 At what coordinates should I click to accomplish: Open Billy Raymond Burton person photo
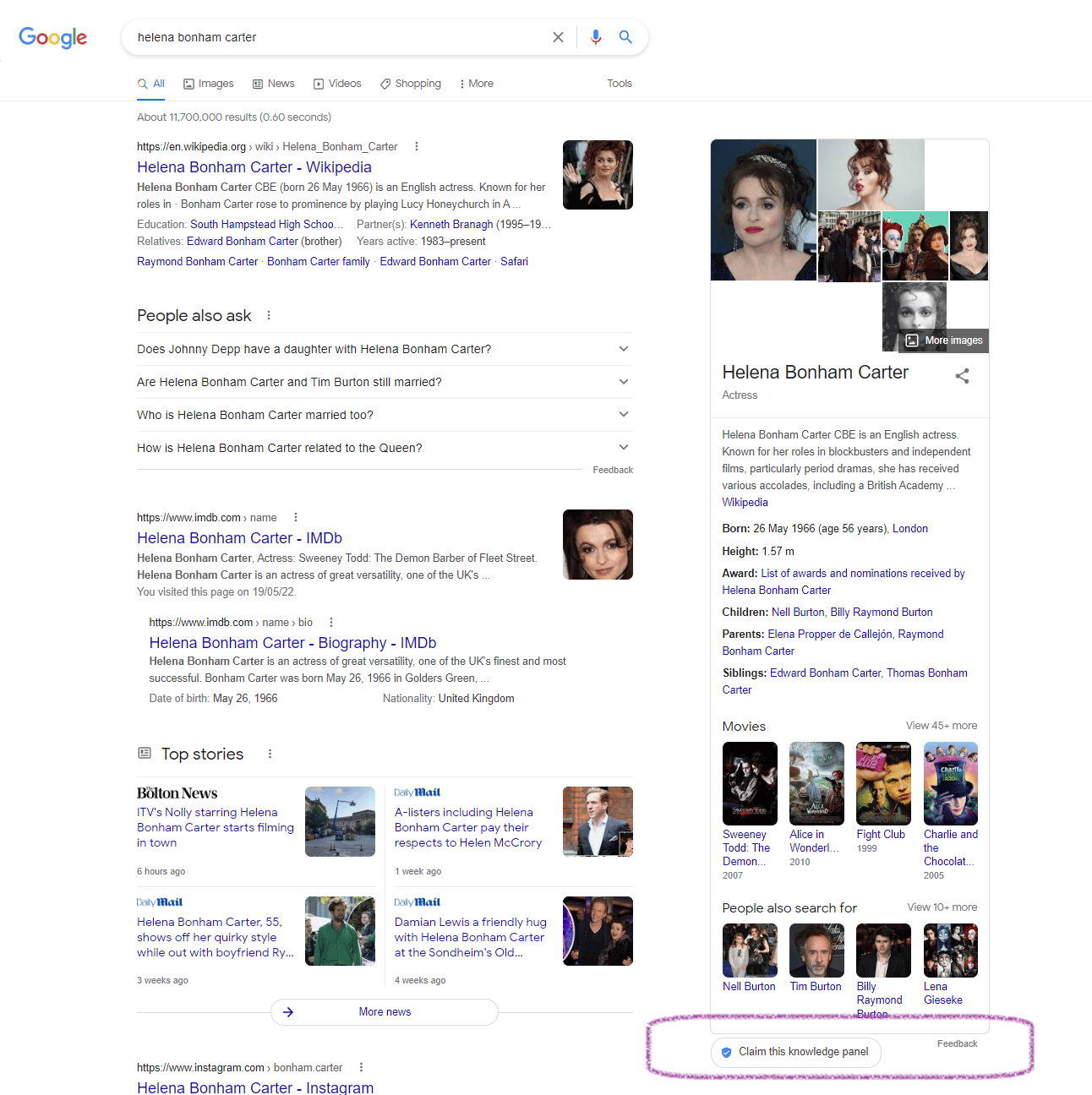(x=883, y=951)
